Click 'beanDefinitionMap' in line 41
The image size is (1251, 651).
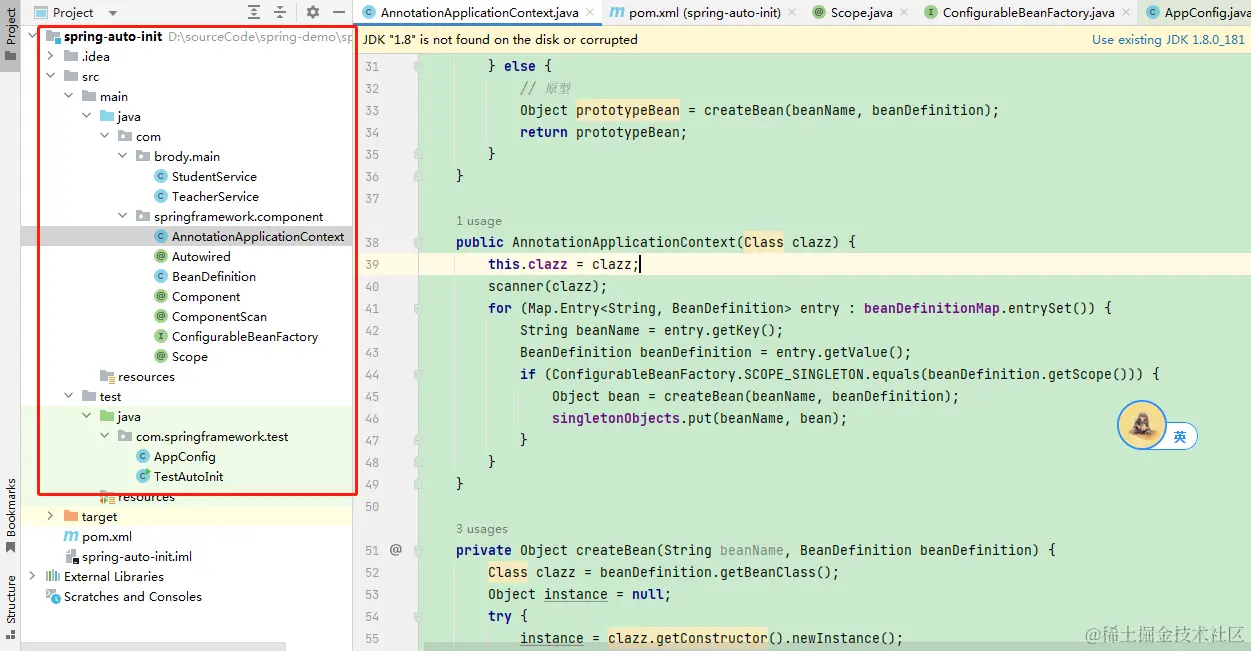click(x=932, y=308)
